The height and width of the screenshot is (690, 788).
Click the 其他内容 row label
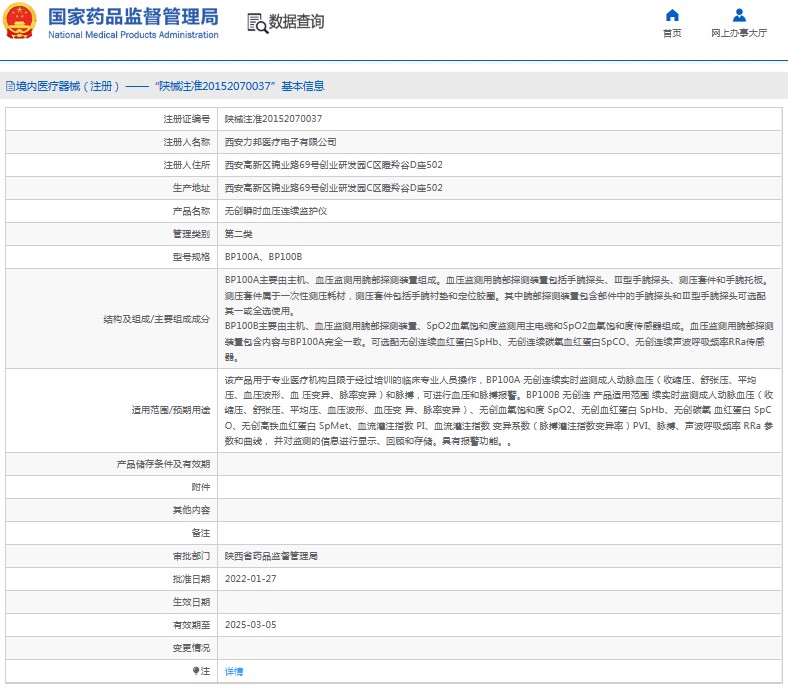[191, 510]
